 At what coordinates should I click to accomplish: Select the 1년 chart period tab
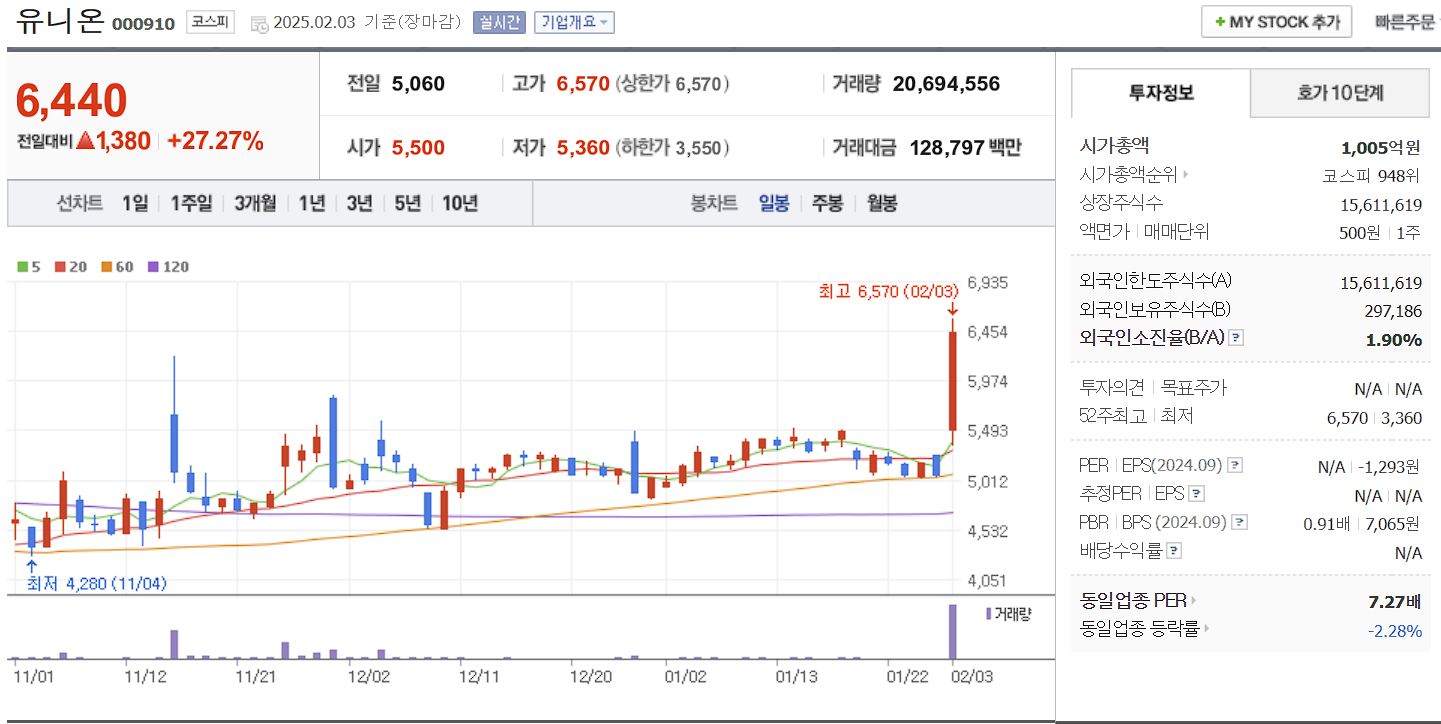coord(310,202)
